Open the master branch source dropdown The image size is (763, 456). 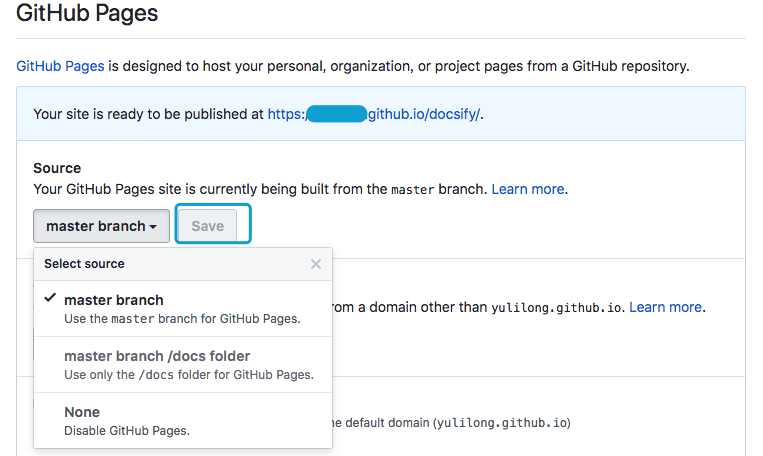click(101, 226)
